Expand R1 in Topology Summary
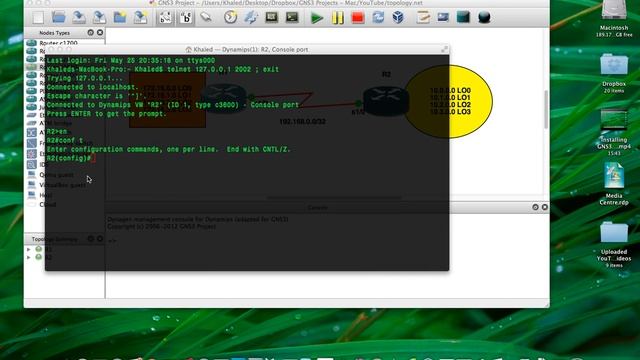Image resolution: width=640 pixels, height=360 pixels. point(29,249)
